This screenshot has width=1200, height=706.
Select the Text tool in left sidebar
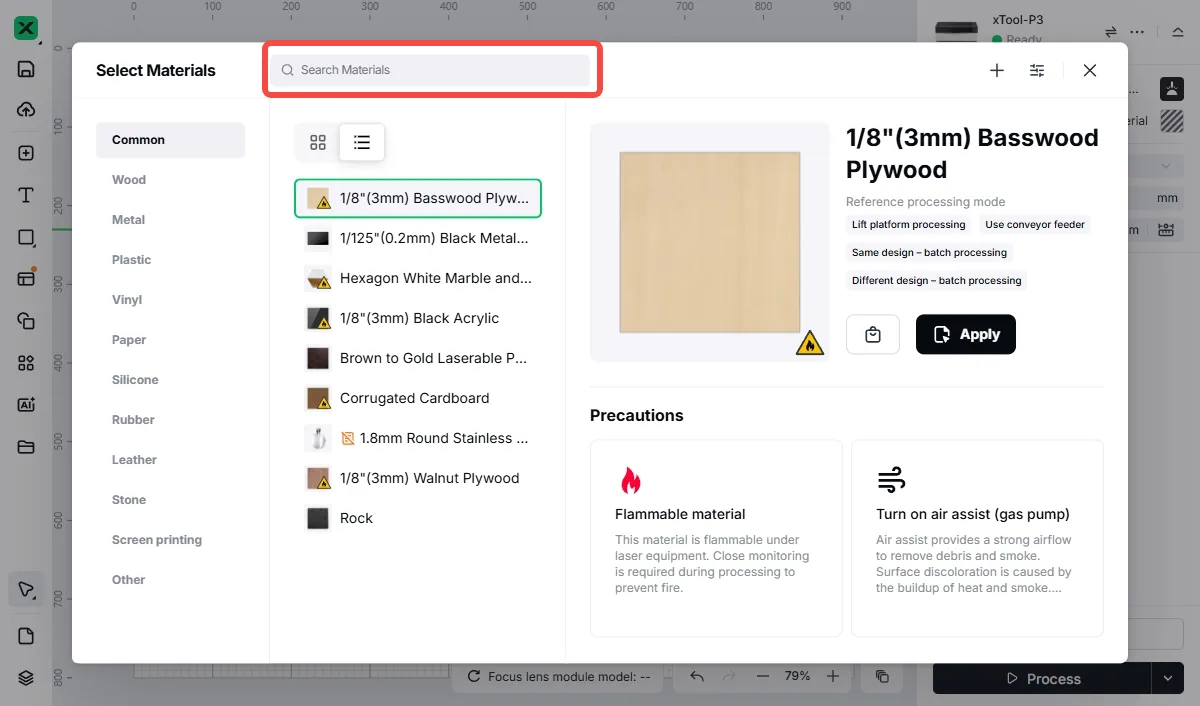click(26, 195)
